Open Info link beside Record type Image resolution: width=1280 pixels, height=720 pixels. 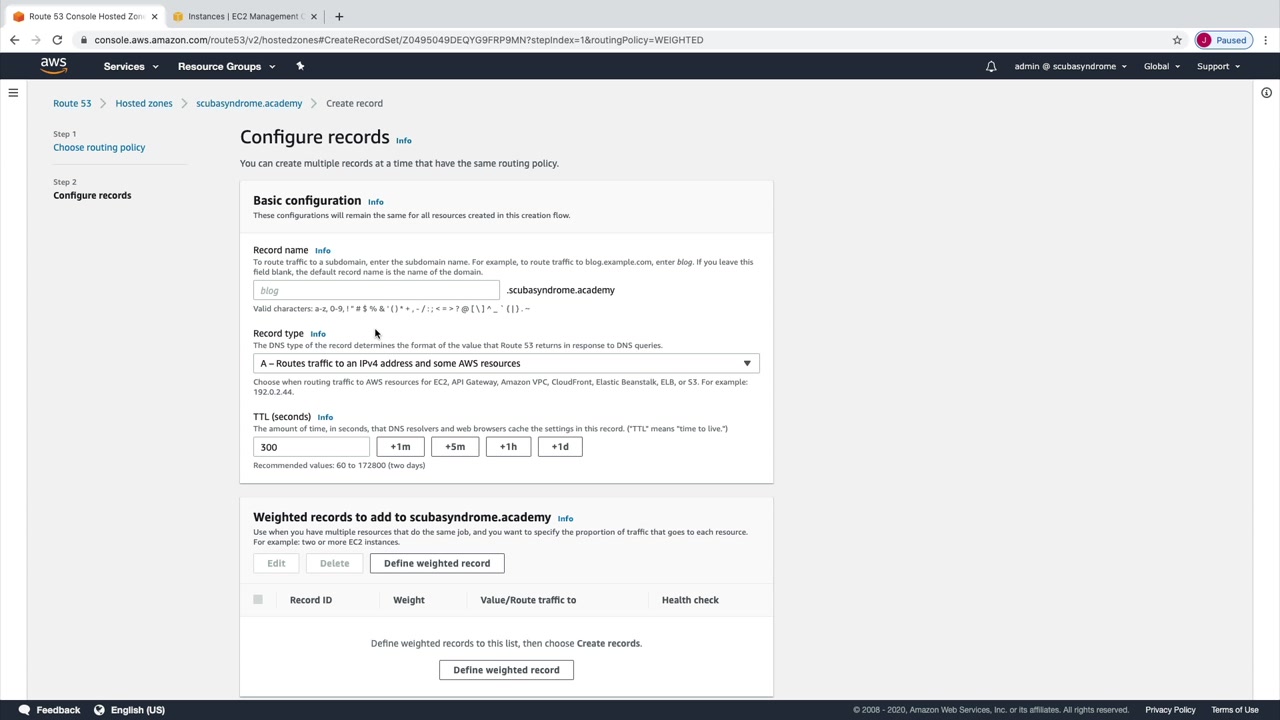(x=318, y=334)
